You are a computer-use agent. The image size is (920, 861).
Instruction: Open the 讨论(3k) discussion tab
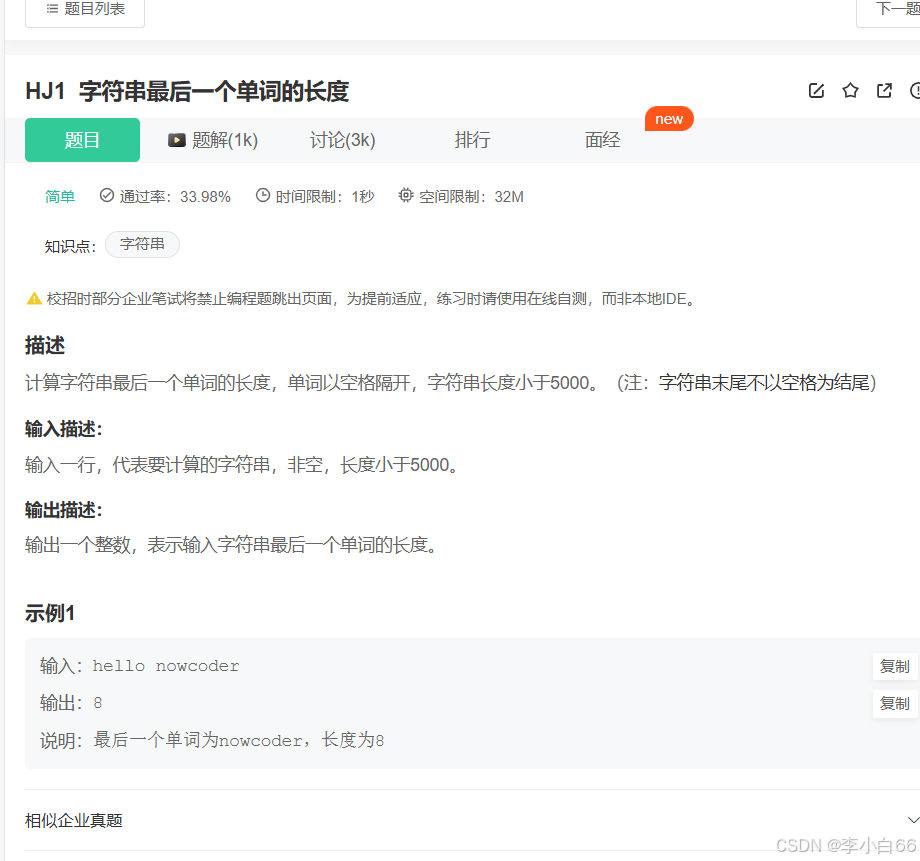(343, 140)
